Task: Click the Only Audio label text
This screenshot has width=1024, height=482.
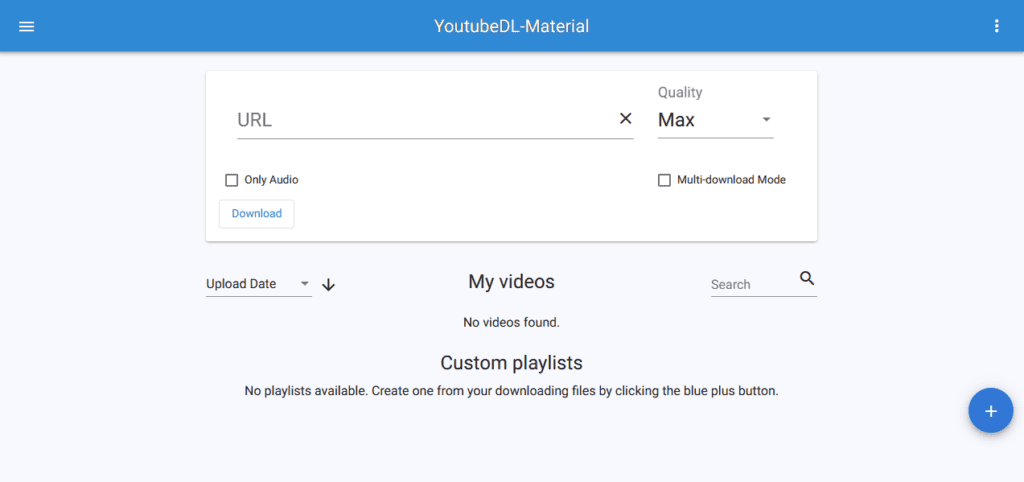Action: (x=271, y=180)
